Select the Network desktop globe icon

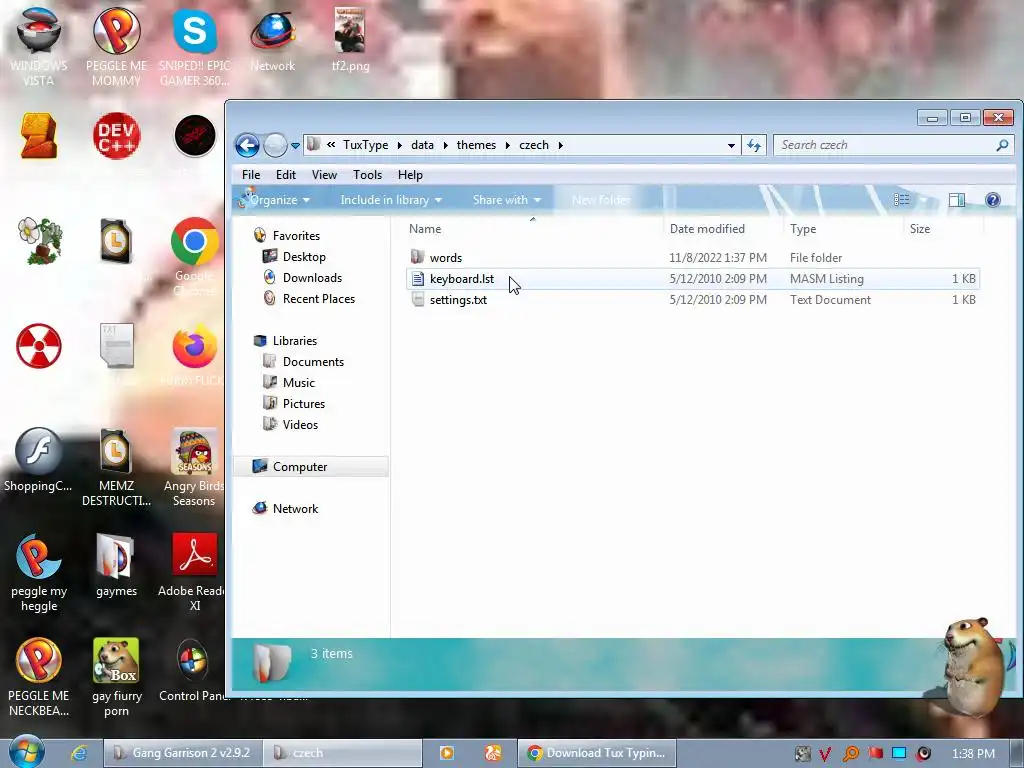[273, 40]
